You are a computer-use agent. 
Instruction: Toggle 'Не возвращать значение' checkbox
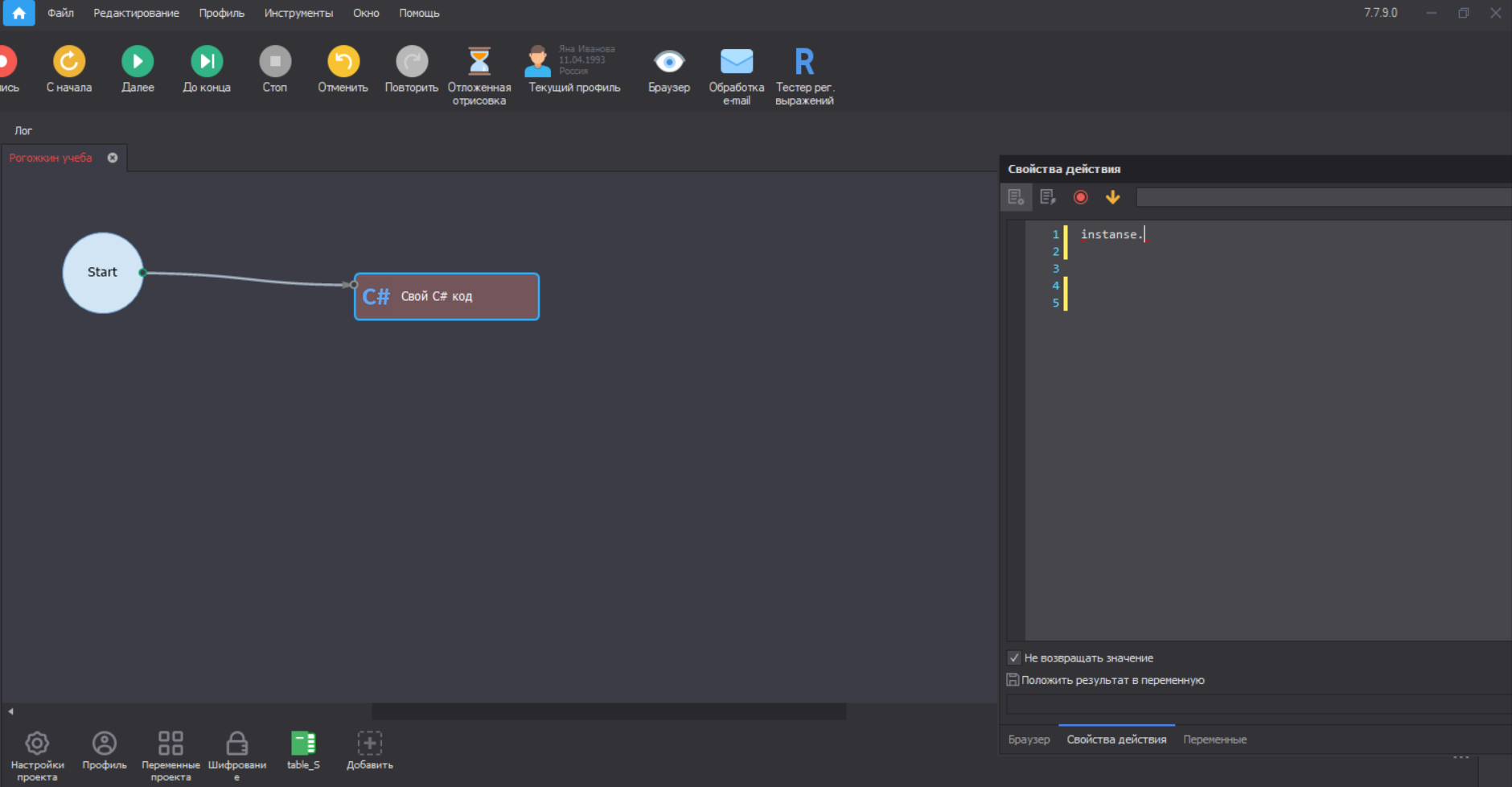[1014, 657]
